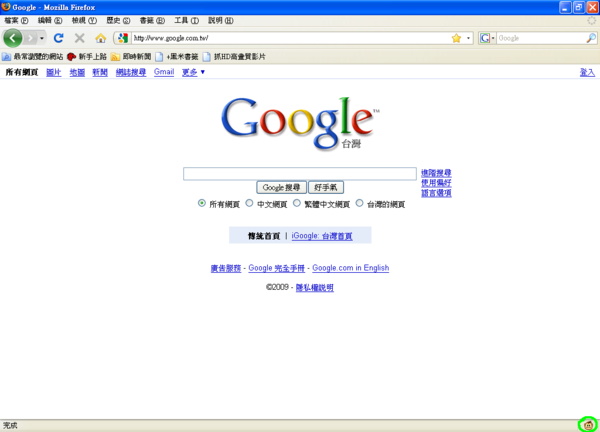Click the stop loading X icon
The height and width of the screenshot is (432, 600).
[79, 38]
